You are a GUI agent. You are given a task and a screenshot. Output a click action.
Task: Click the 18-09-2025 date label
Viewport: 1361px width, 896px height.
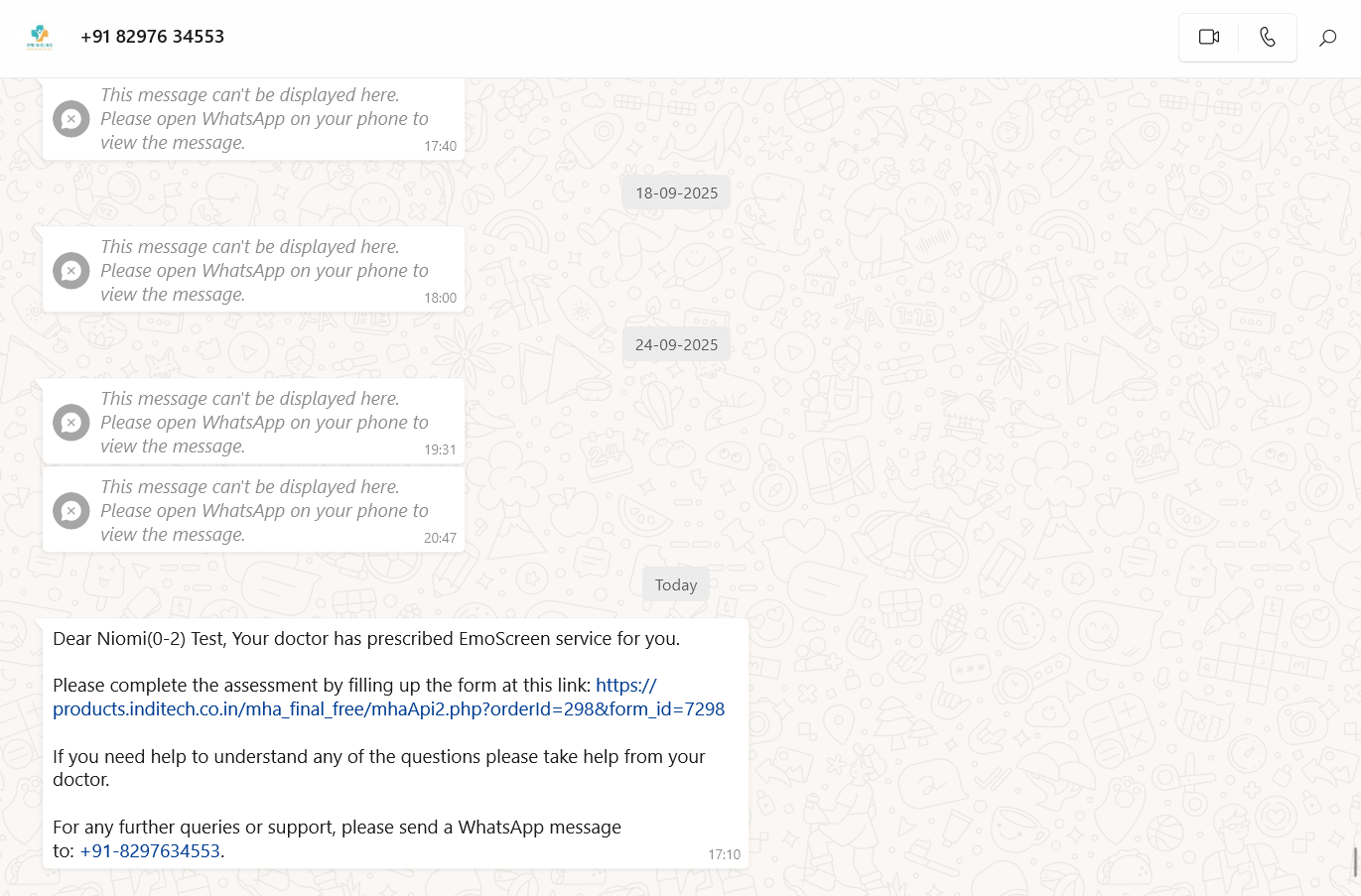click(x=676, y=193)
